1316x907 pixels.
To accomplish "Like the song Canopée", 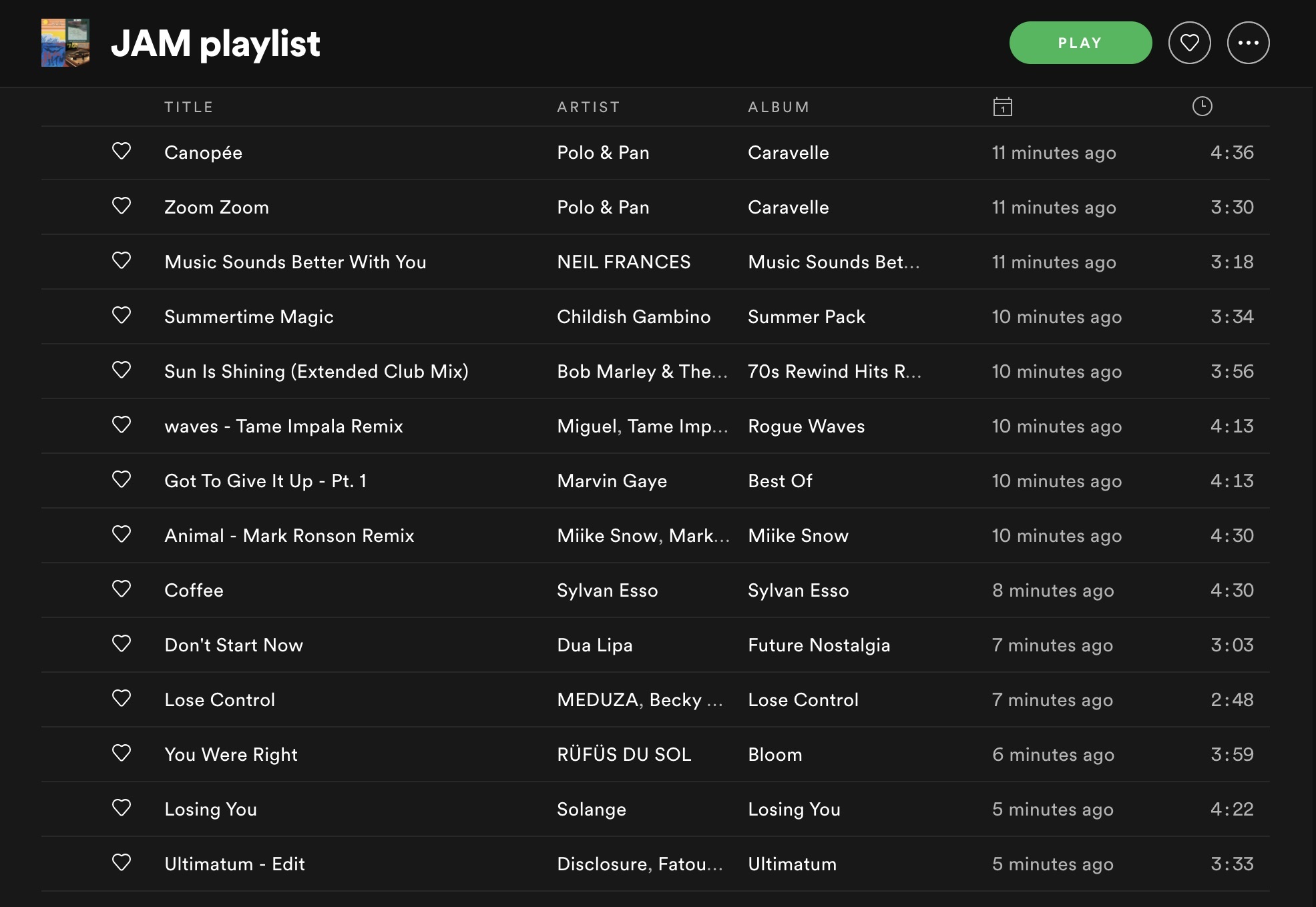I will click(x=122, y=152).
